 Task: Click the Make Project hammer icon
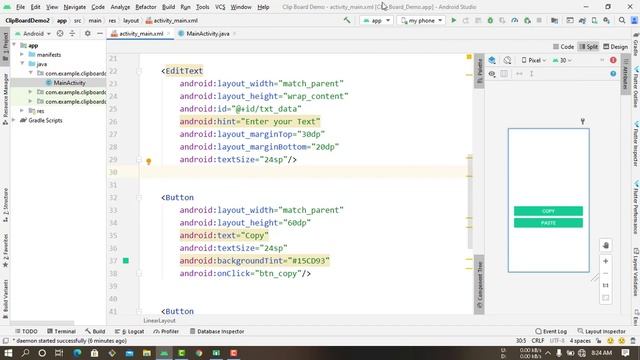point(347,20)
